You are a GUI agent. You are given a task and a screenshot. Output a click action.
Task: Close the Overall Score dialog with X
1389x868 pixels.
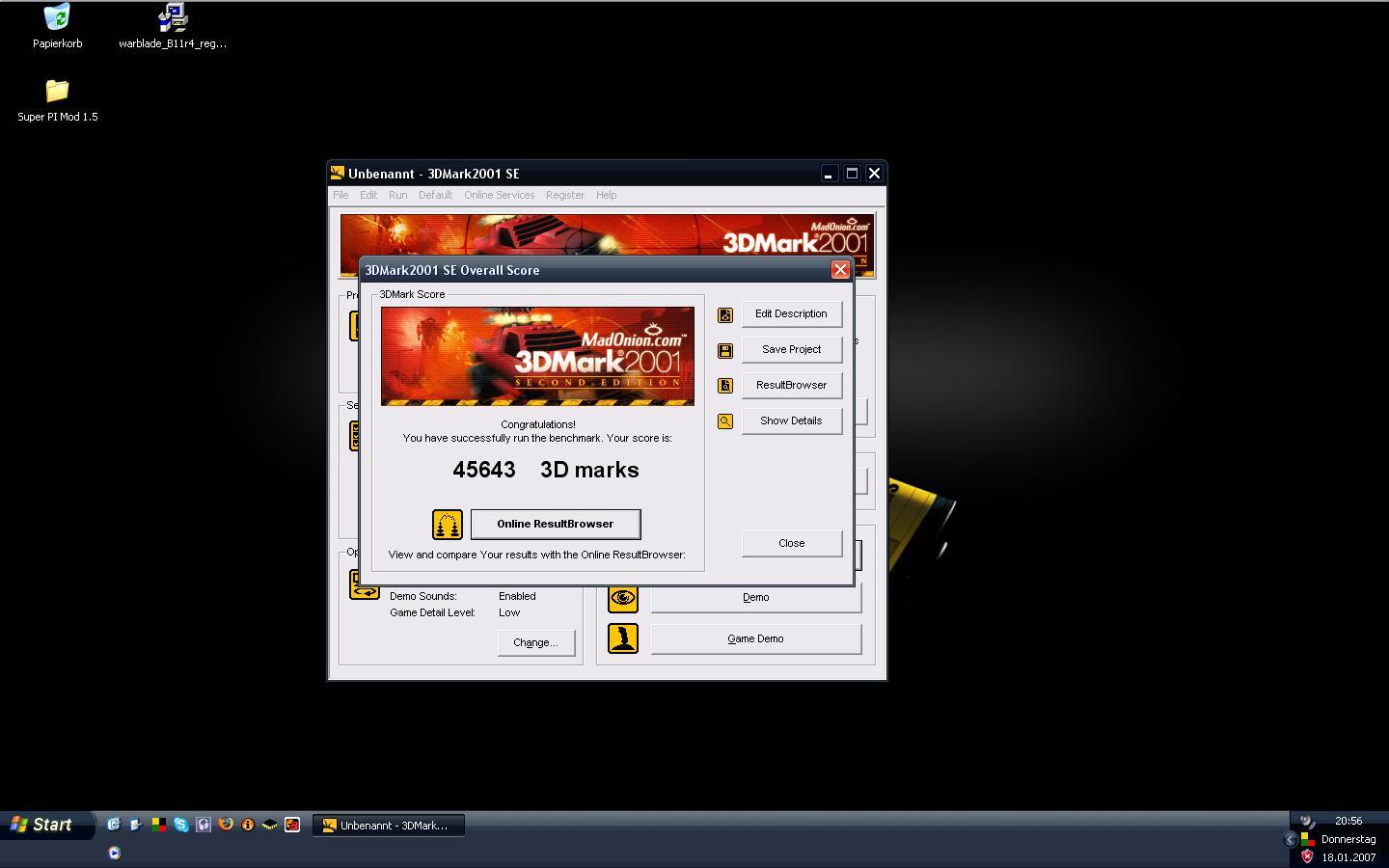(840, 270)
